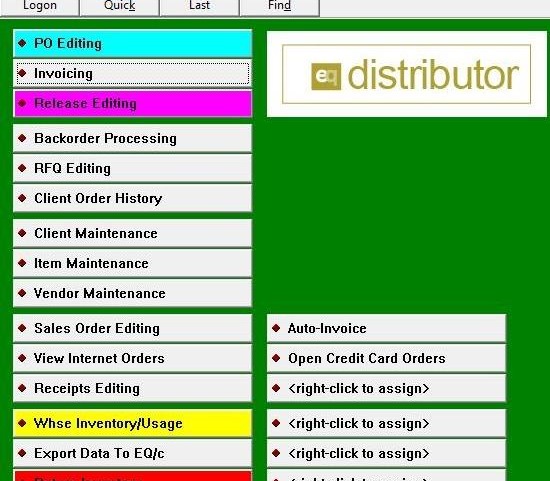550x481 pixels.
Task: Open Vendor Maintenance
Action: click(132, 293)
